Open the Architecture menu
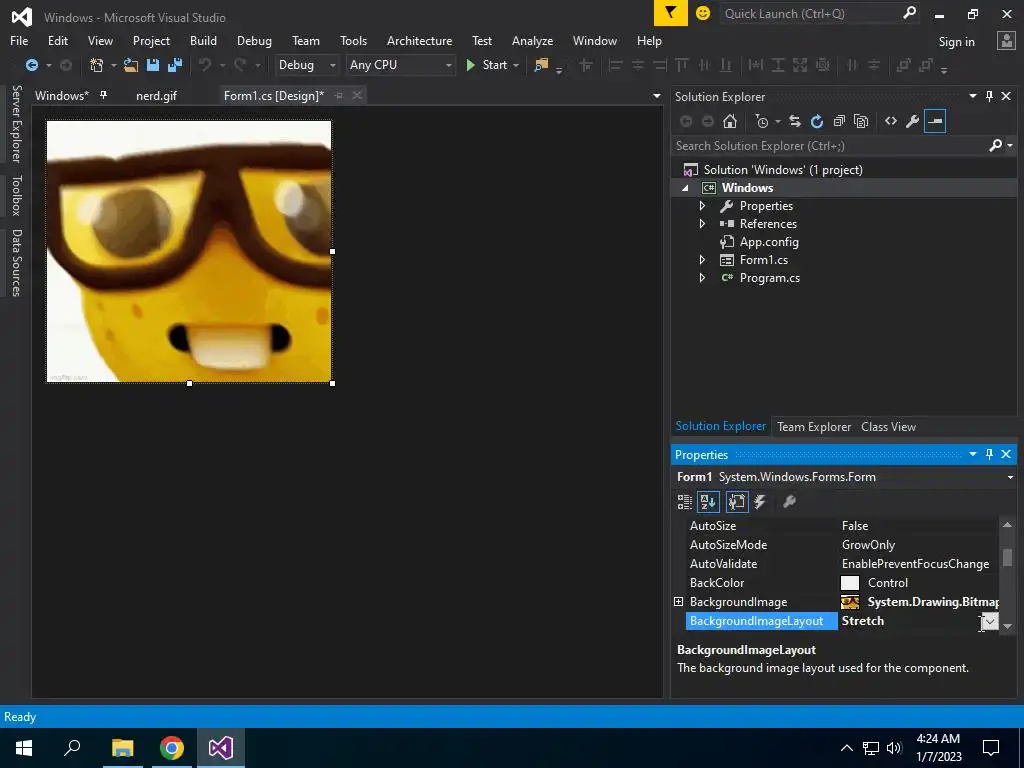The width and height of the screenshot is (1024, 768). coord(419,40)
